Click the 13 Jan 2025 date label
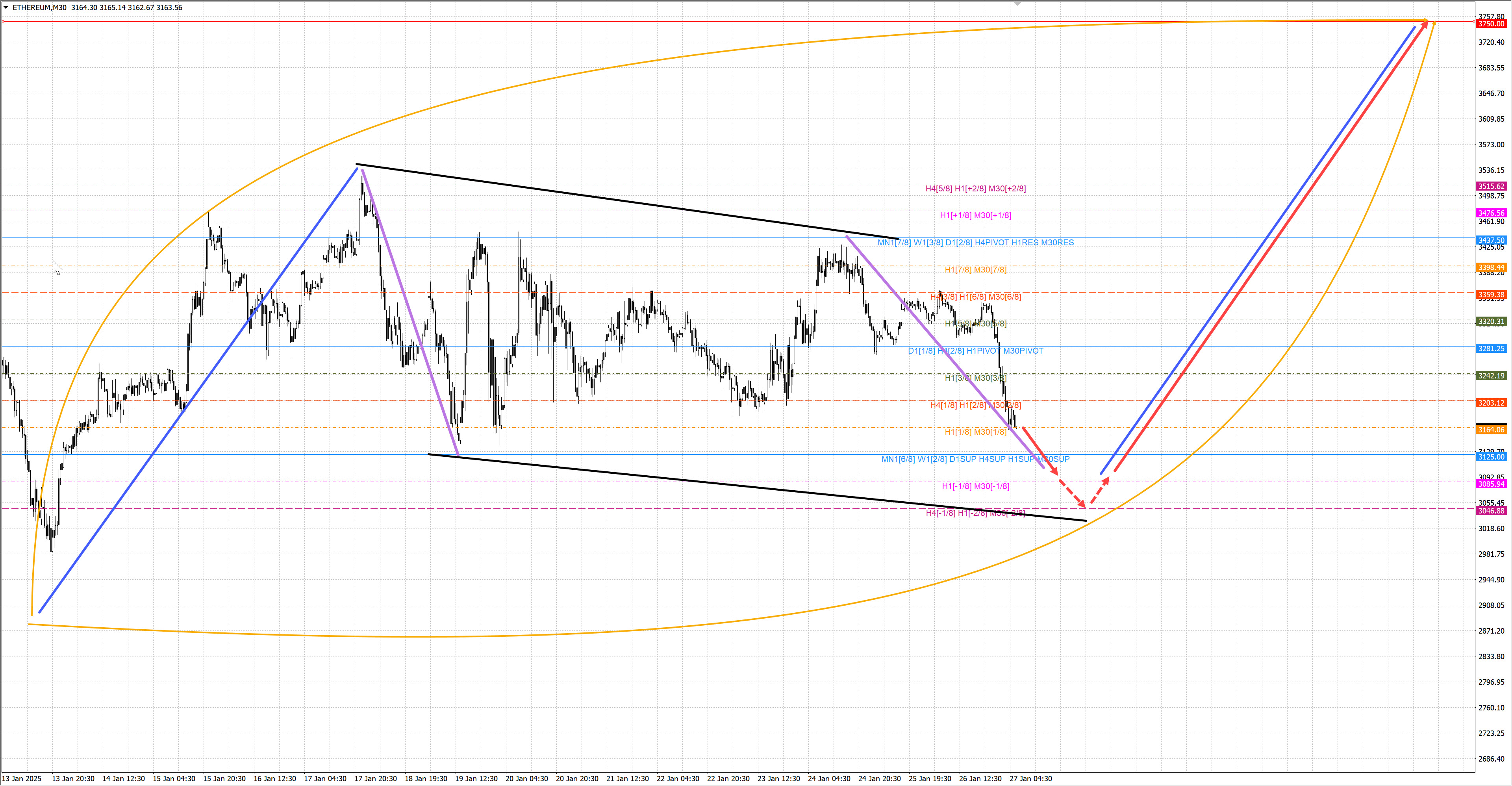This screenshot has width=1512, height=786. click(22, 779)
